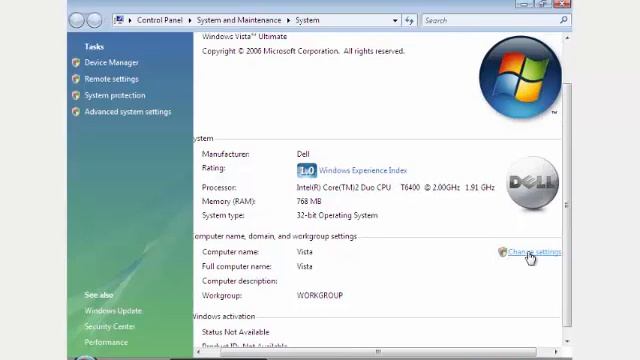Go back with the Back navigation button
The image size is (640, 360).
pos(76,20)
